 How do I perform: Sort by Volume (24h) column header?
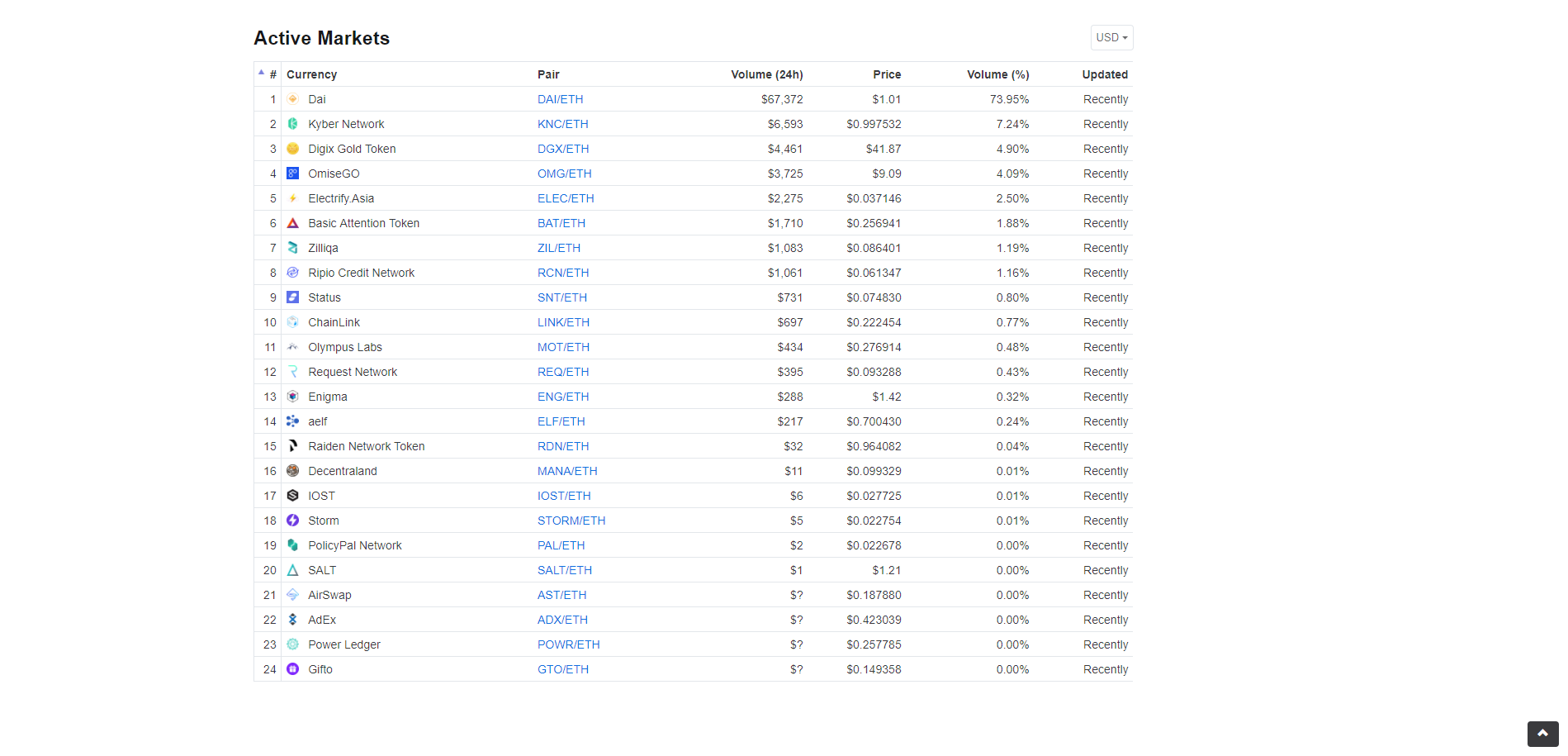[766, 74]
